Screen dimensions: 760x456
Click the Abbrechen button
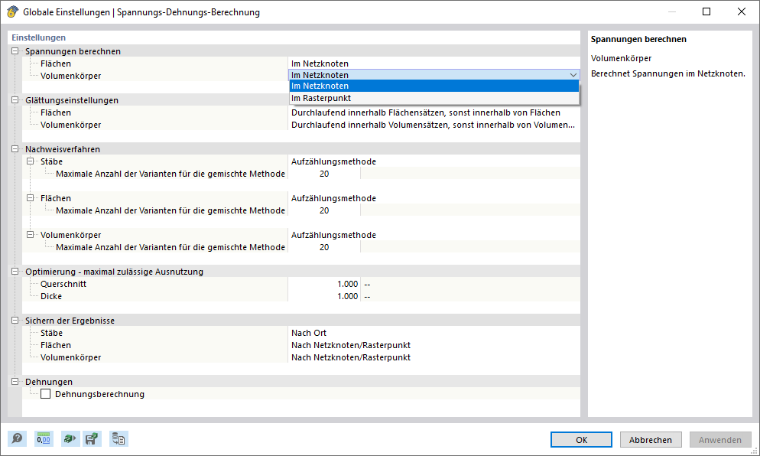(x=650, y=440)
